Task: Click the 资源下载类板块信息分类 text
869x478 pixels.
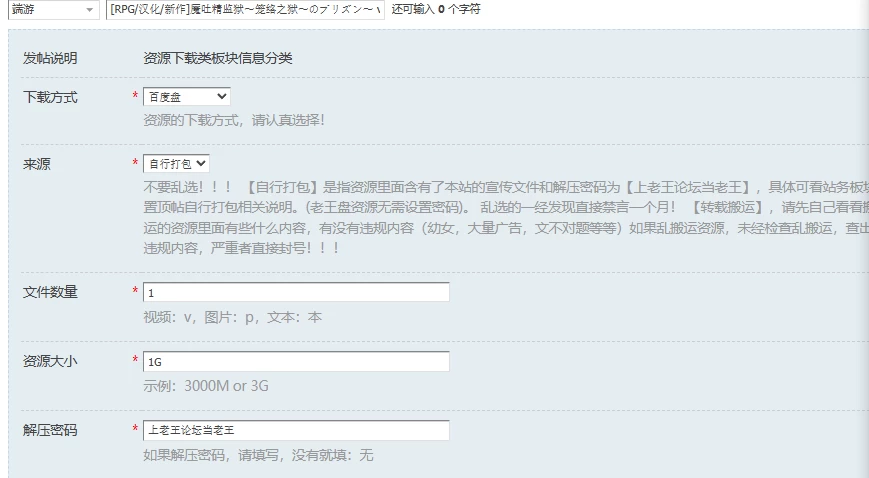Action: [218, 58]
